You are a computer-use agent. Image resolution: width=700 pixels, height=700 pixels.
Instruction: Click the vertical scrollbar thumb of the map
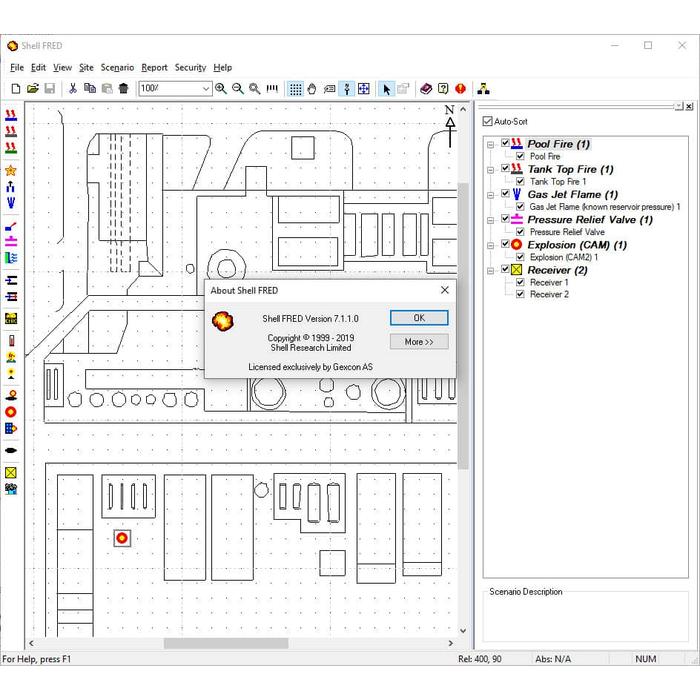point(463,325)
